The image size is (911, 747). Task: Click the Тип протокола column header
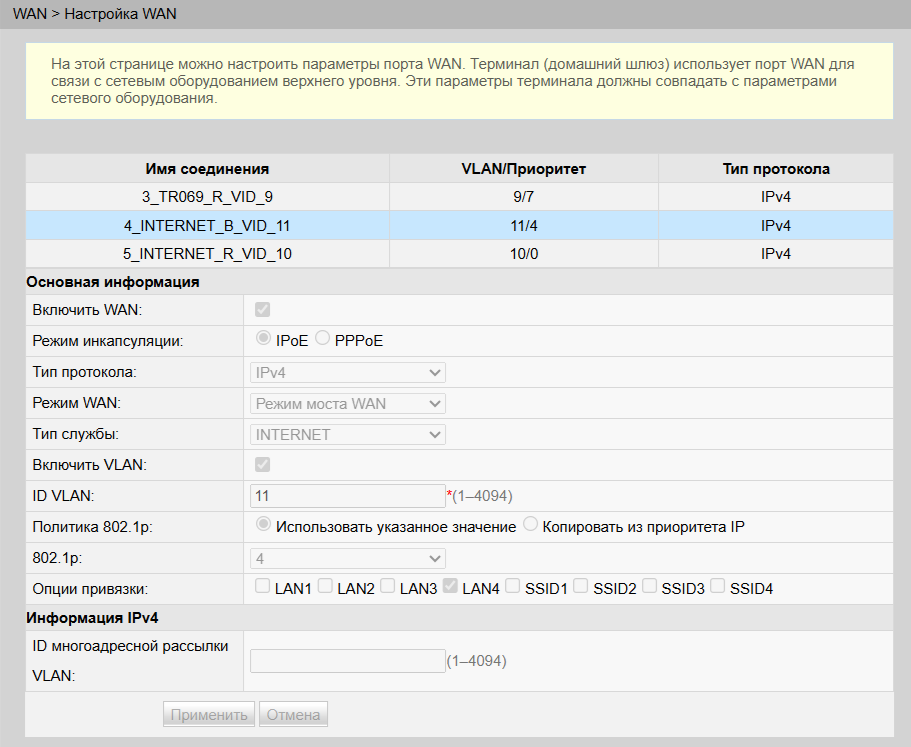[x=776, y=169]
